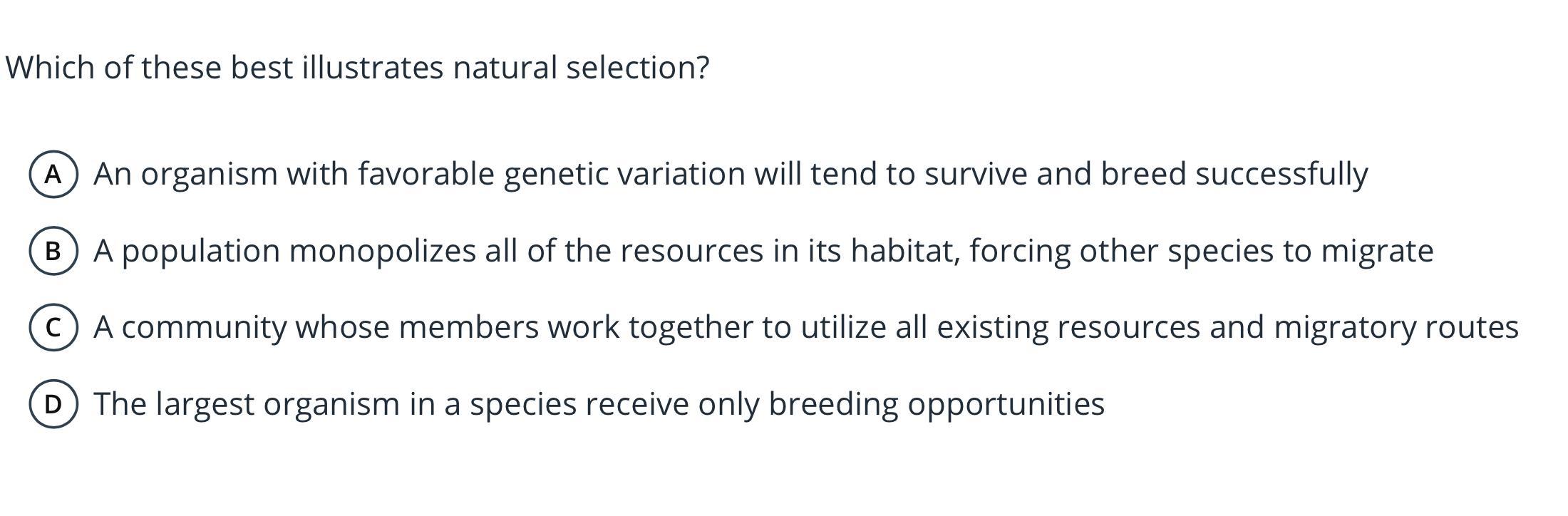Select the circled B answer bubble

(53, 251)
